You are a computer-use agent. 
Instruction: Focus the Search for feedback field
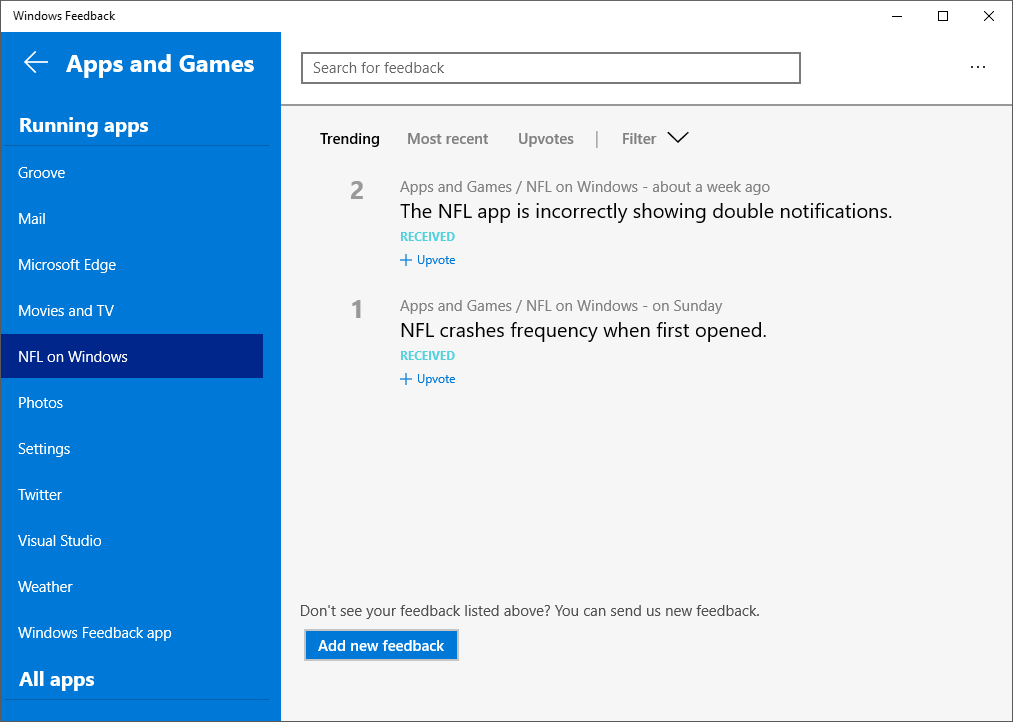click(550, 68)
